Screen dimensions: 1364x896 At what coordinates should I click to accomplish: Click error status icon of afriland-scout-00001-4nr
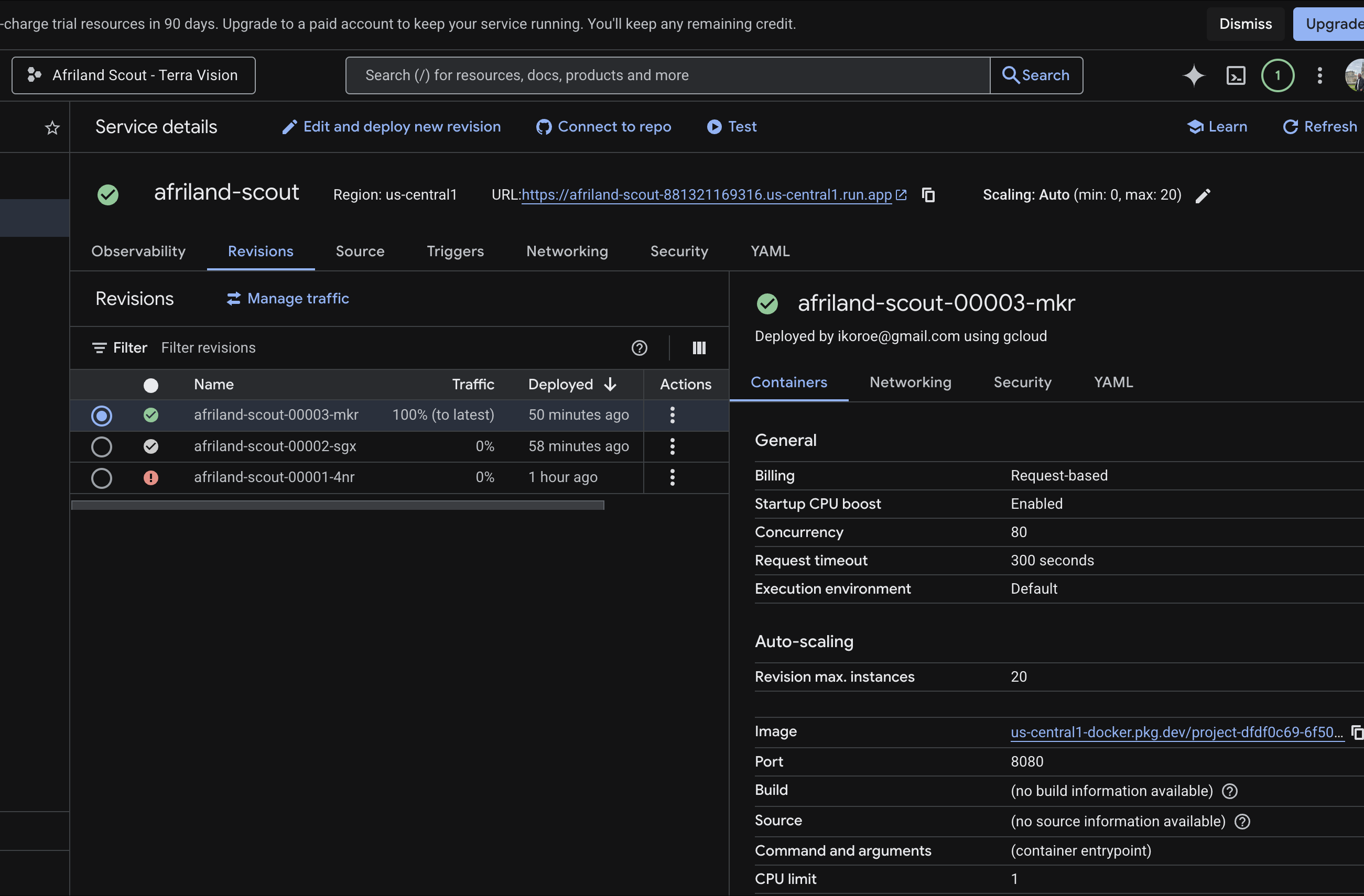pyautogui.click(x=151, y=477)
